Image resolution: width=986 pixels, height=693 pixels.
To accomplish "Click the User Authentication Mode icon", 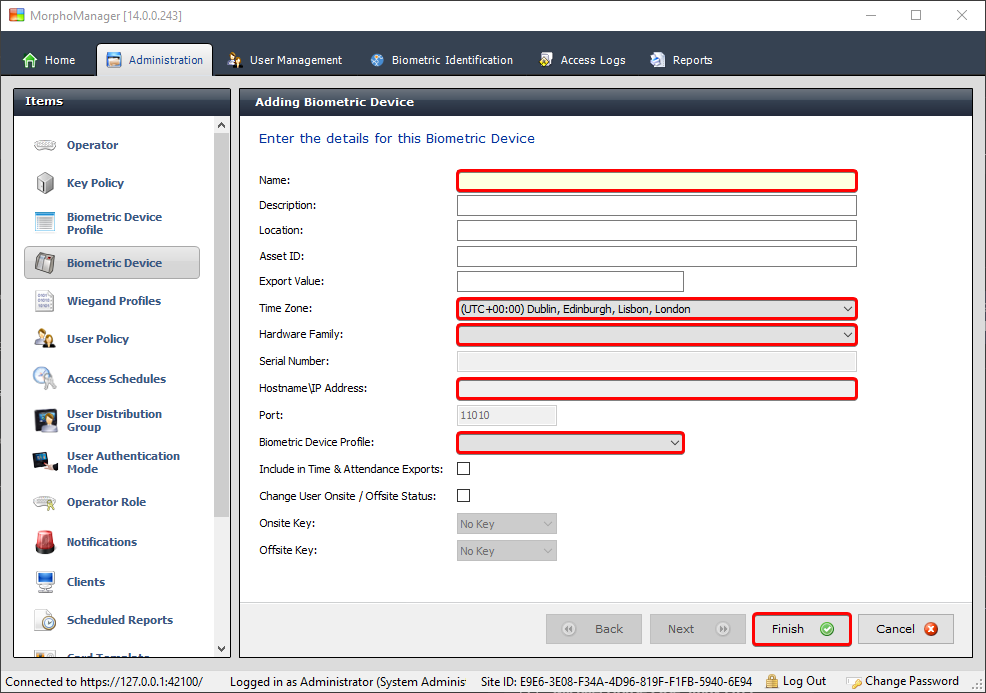I will pyautogui.click(x=45, y=462).
